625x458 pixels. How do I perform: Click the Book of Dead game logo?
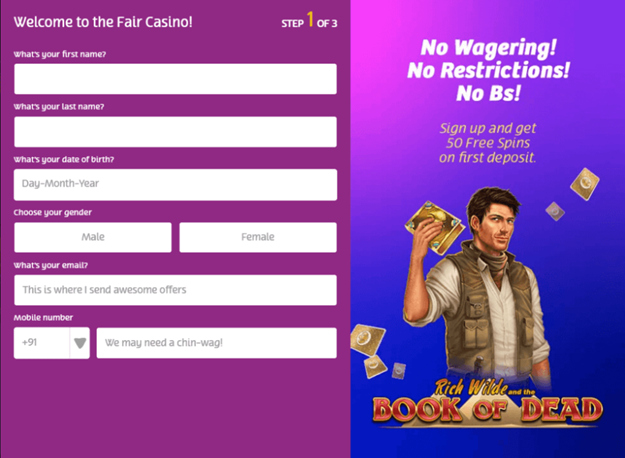487,405
